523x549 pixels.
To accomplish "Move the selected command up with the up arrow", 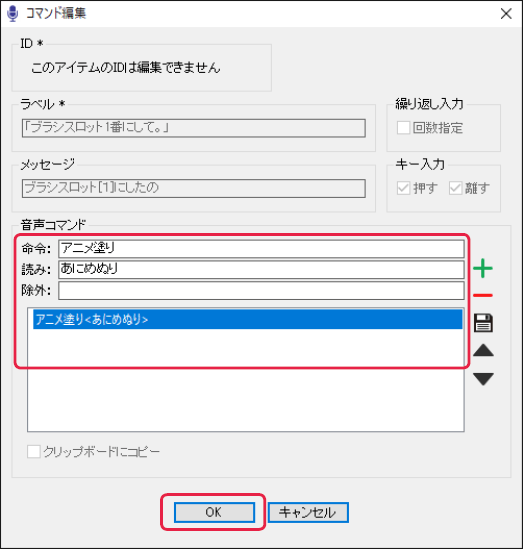I will pos(483,350).
